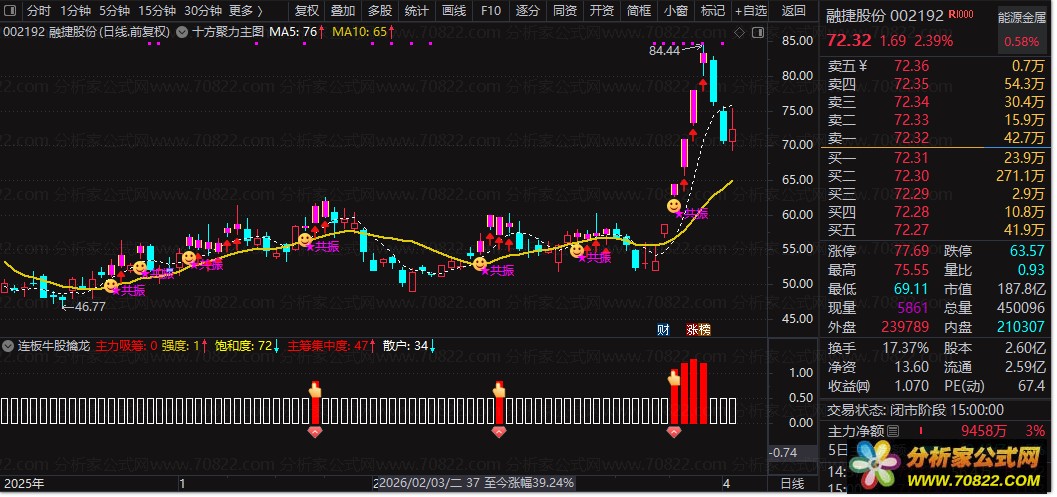Add stock with +自选 button
The image size is (1057, 497).
pos(748,11)
